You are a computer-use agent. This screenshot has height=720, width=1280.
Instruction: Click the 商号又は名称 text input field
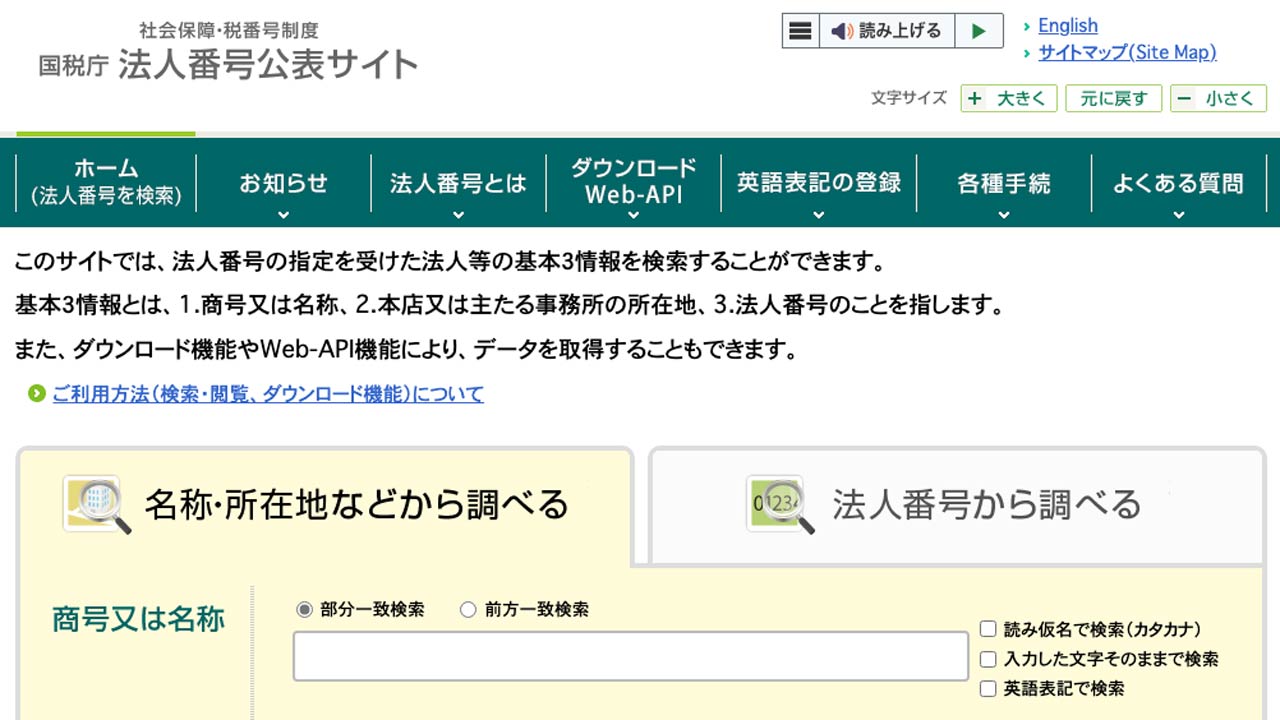(631, 656)
